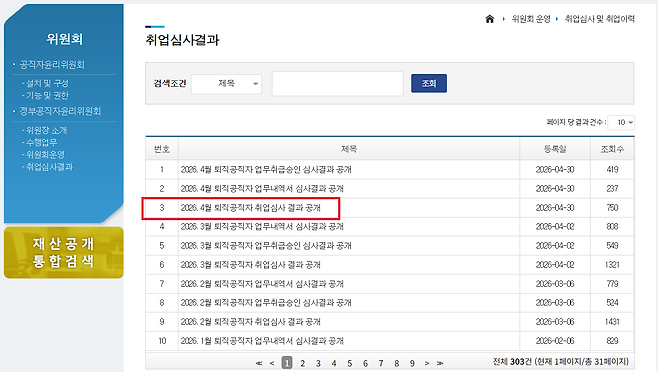Go to previous page arrow

272,363
